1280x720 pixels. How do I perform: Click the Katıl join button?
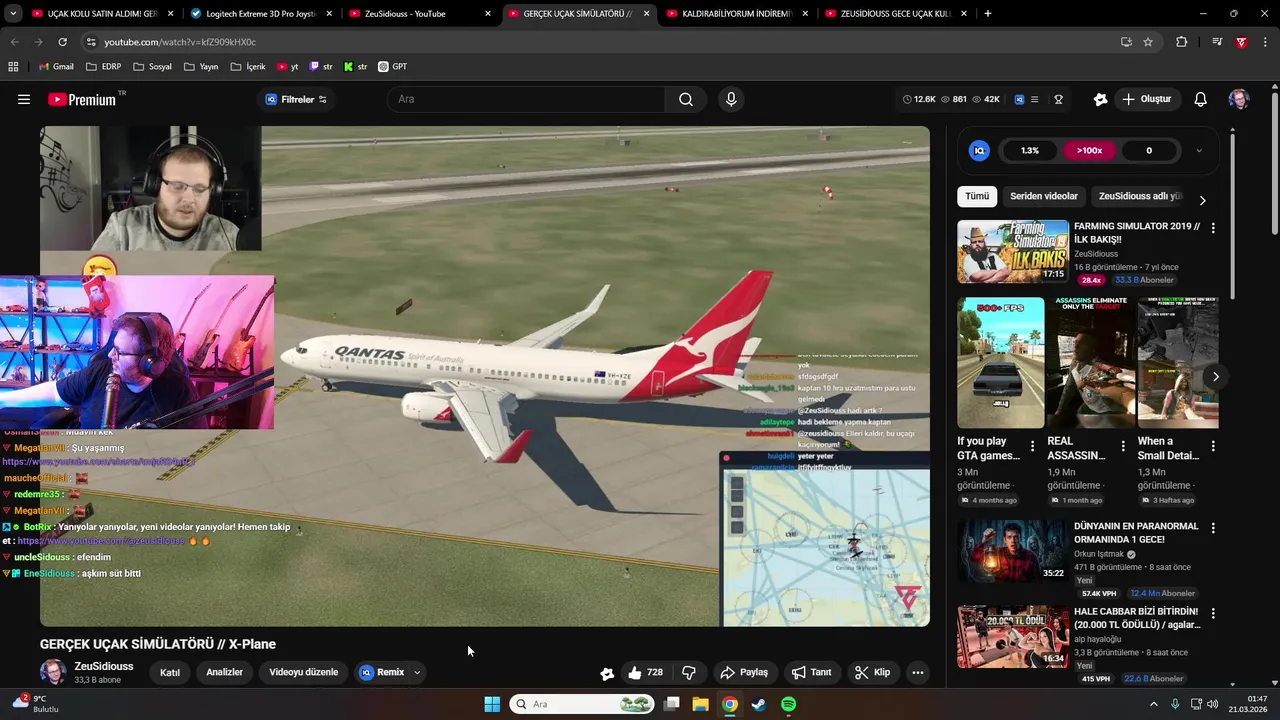coord(170,672)
